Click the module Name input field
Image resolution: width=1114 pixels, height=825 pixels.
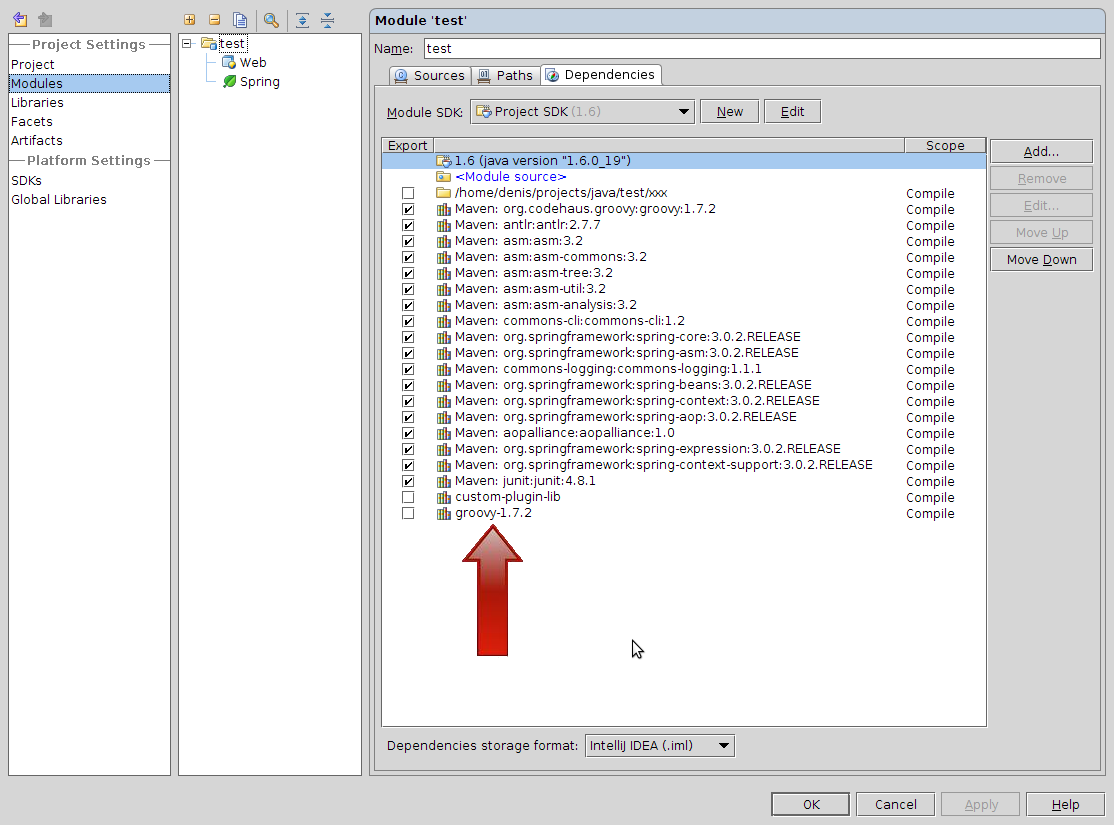point(762,48)
